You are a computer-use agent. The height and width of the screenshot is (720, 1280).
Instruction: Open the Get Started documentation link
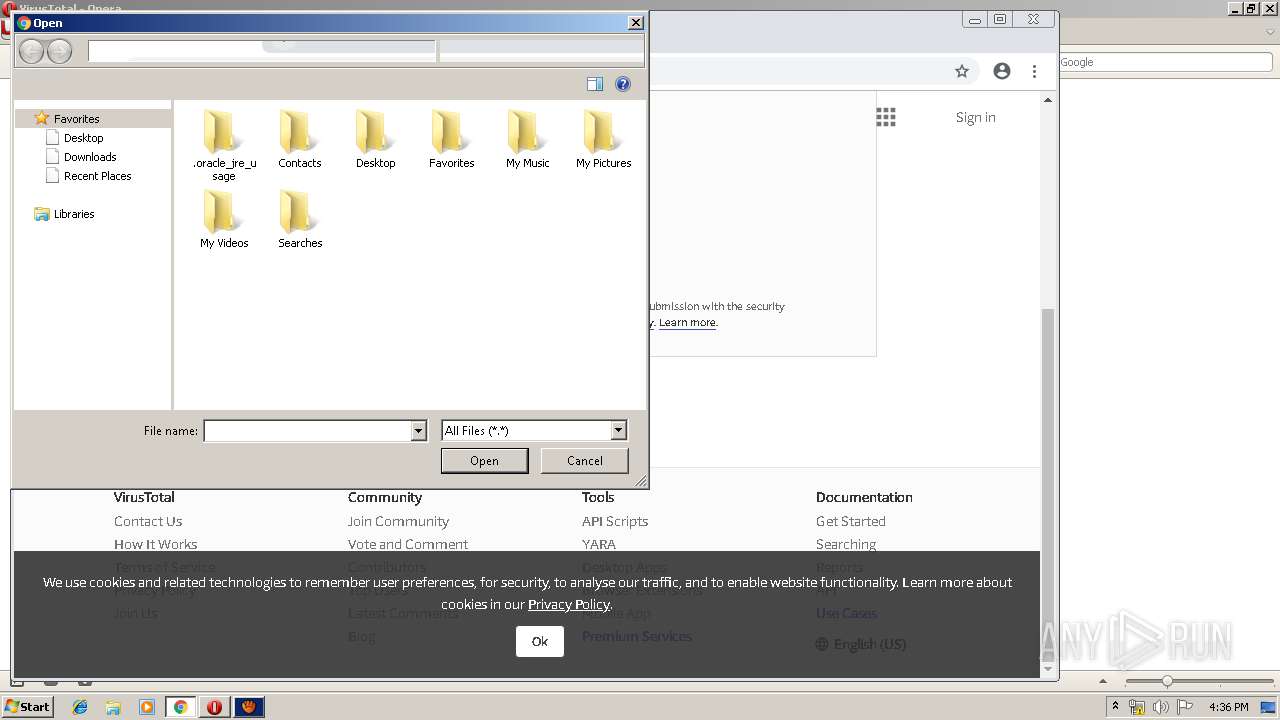click(851, 521)
